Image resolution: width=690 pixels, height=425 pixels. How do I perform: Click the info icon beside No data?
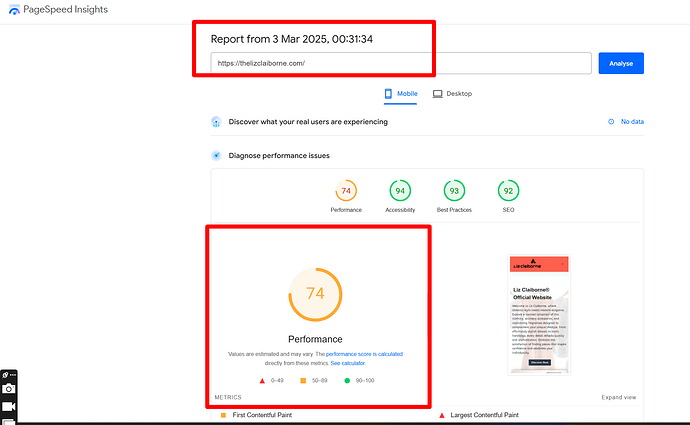[611, 122]
